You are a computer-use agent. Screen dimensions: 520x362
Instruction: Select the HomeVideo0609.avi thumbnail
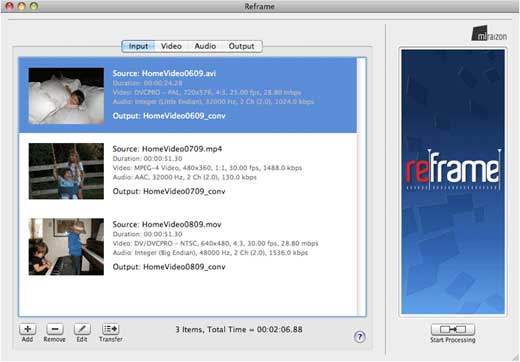pyautogui.click(x=66, y=96)
